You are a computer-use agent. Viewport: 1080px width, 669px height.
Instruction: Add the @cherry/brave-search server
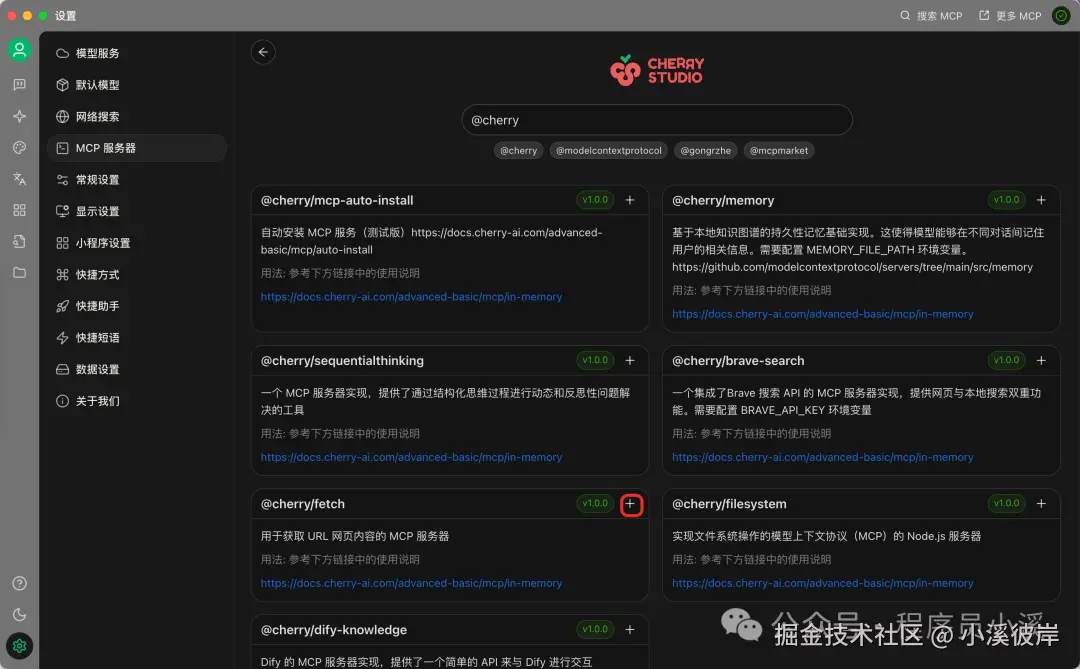point(1041,360)
